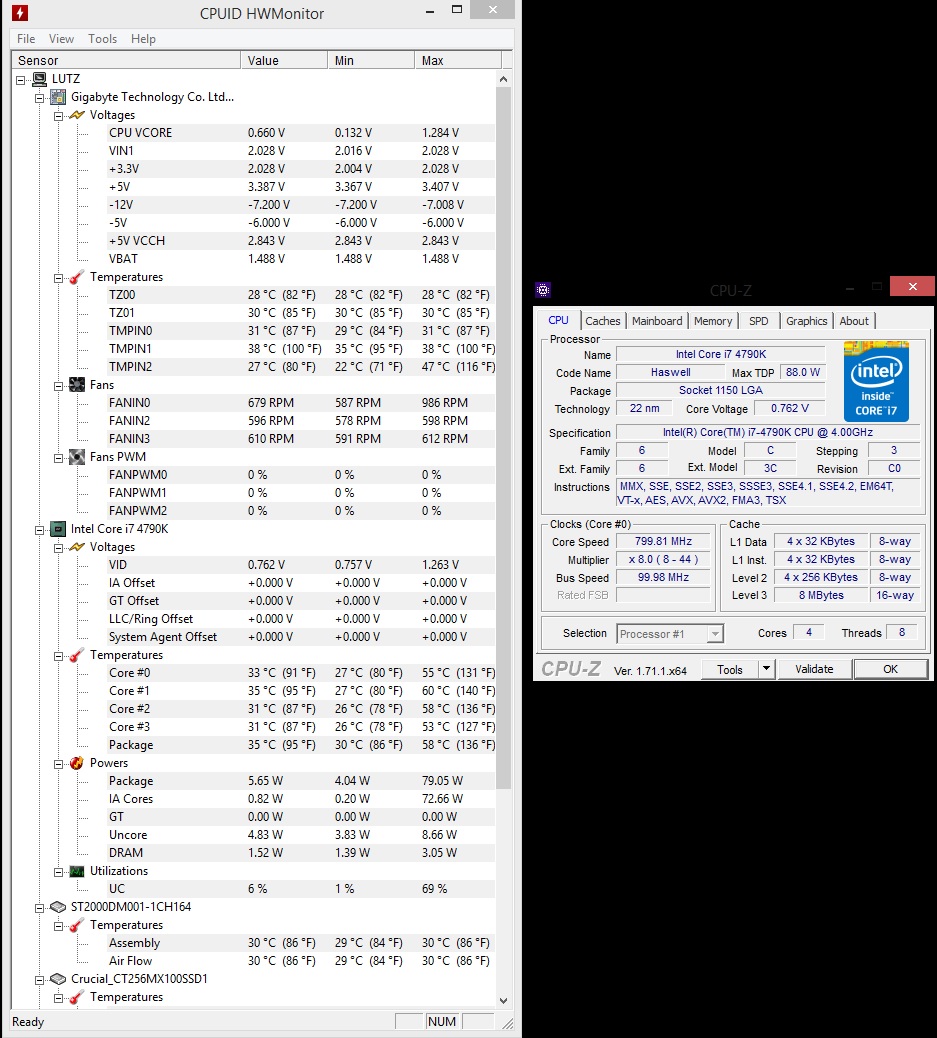Select the CPU tab in CPU-Z
The width and height of the screenshot is (937, 1038).
pyautogui.click(x=558, y=320)
